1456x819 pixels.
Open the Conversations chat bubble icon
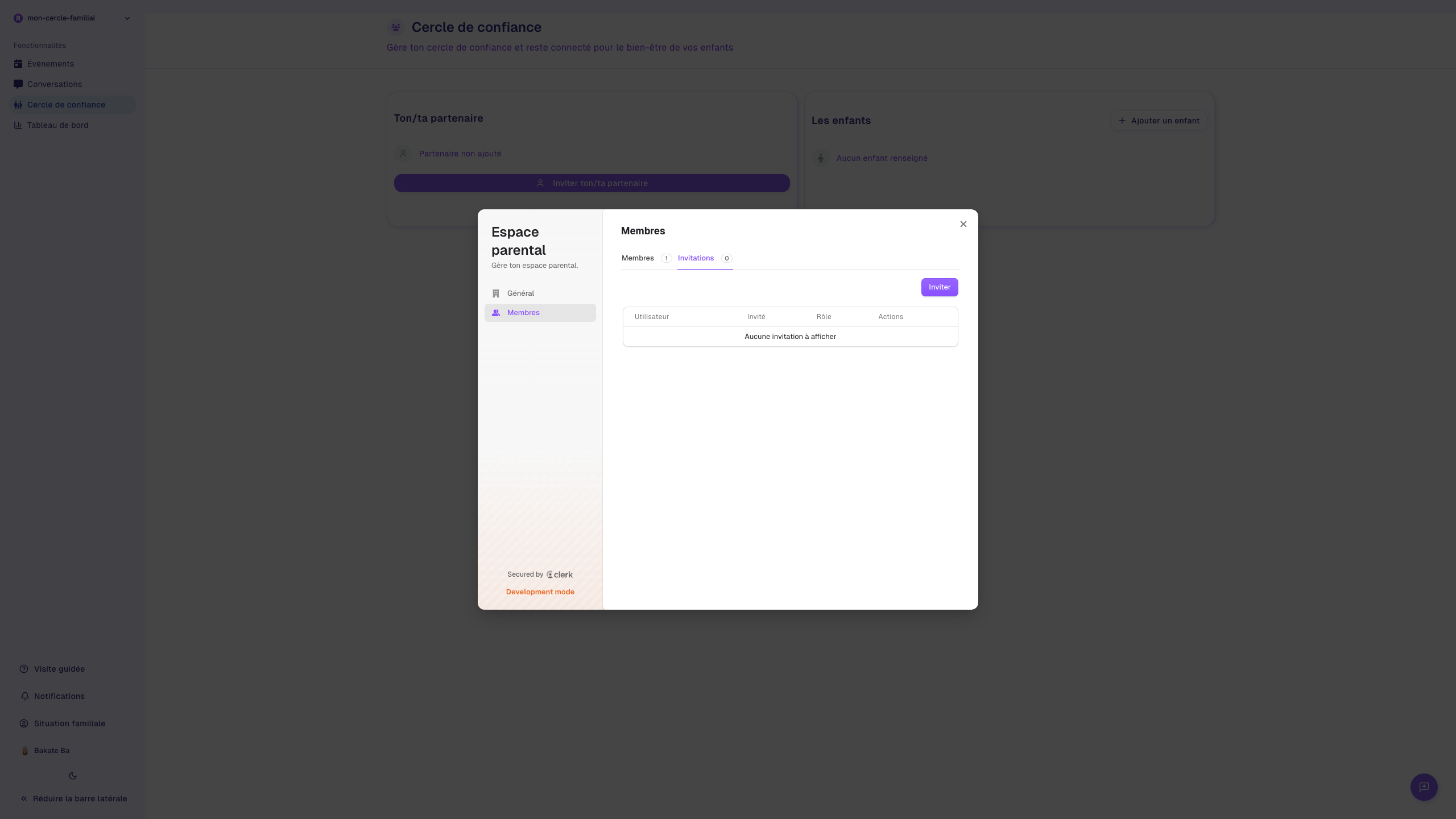(18, 84)
